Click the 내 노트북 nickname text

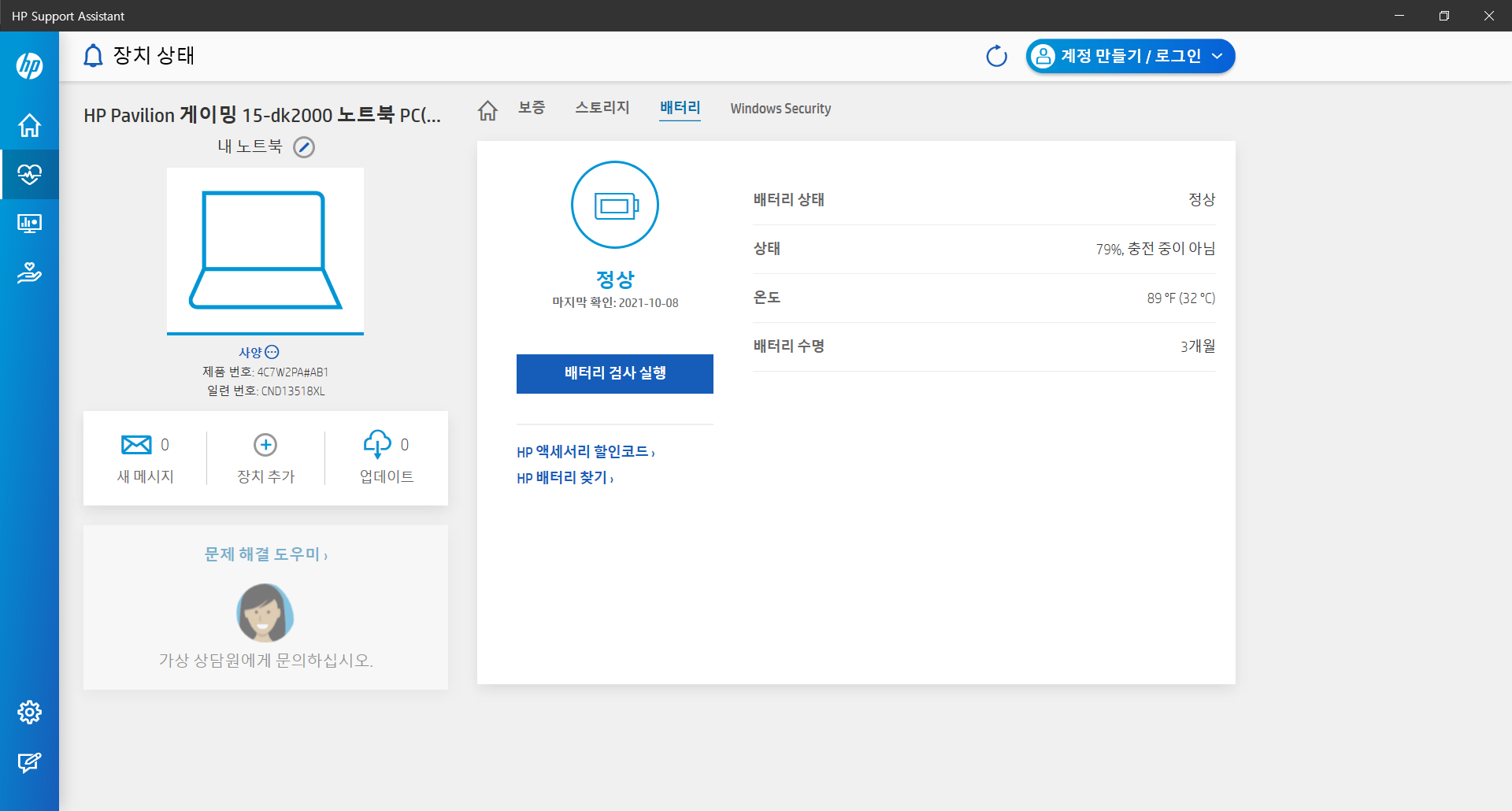250,146
